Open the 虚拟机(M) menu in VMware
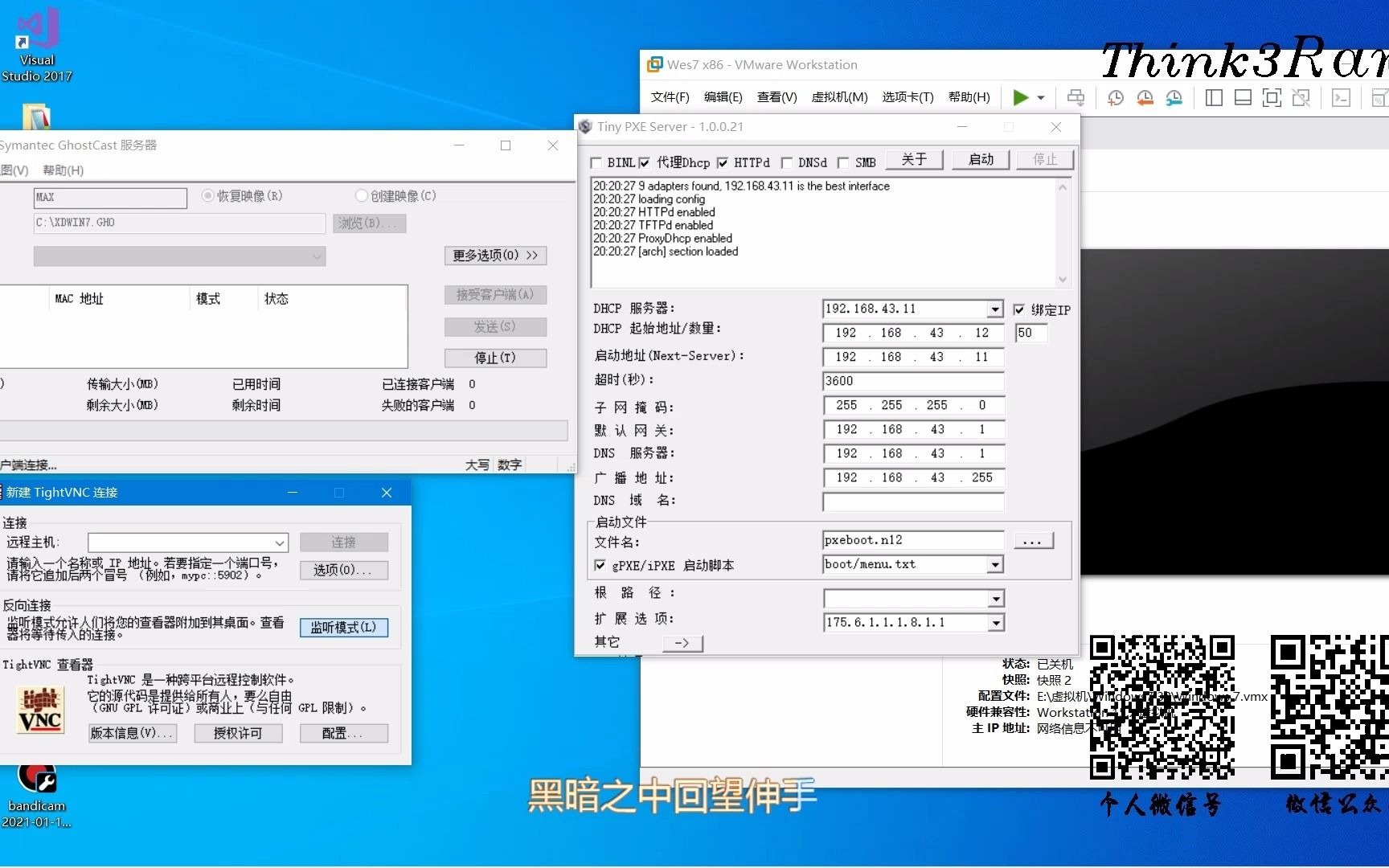Viewport: 1389px width, 868px height. 839,96
